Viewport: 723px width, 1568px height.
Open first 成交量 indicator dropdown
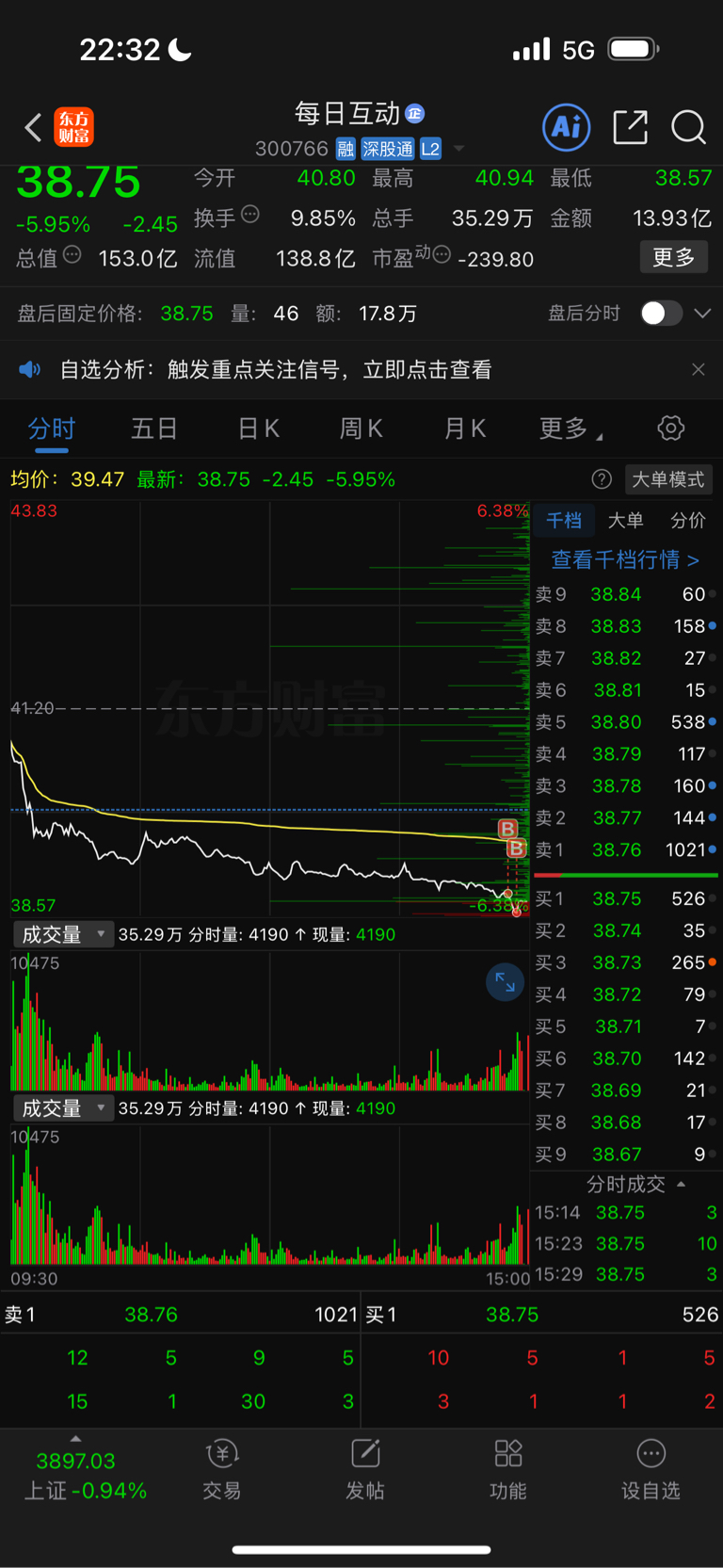tap(62, 934)
